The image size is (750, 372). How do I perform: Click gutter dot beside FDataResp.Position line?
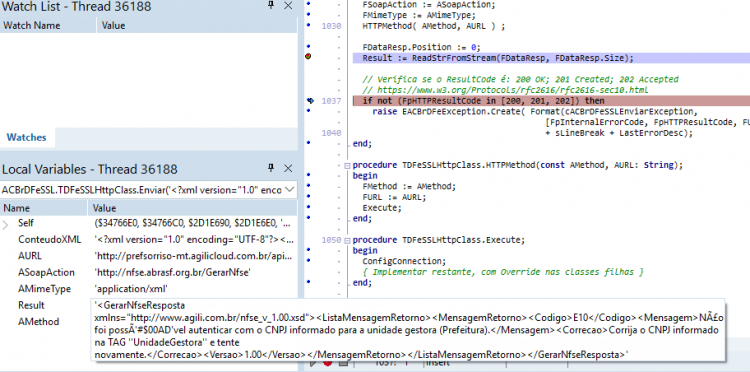309,46
